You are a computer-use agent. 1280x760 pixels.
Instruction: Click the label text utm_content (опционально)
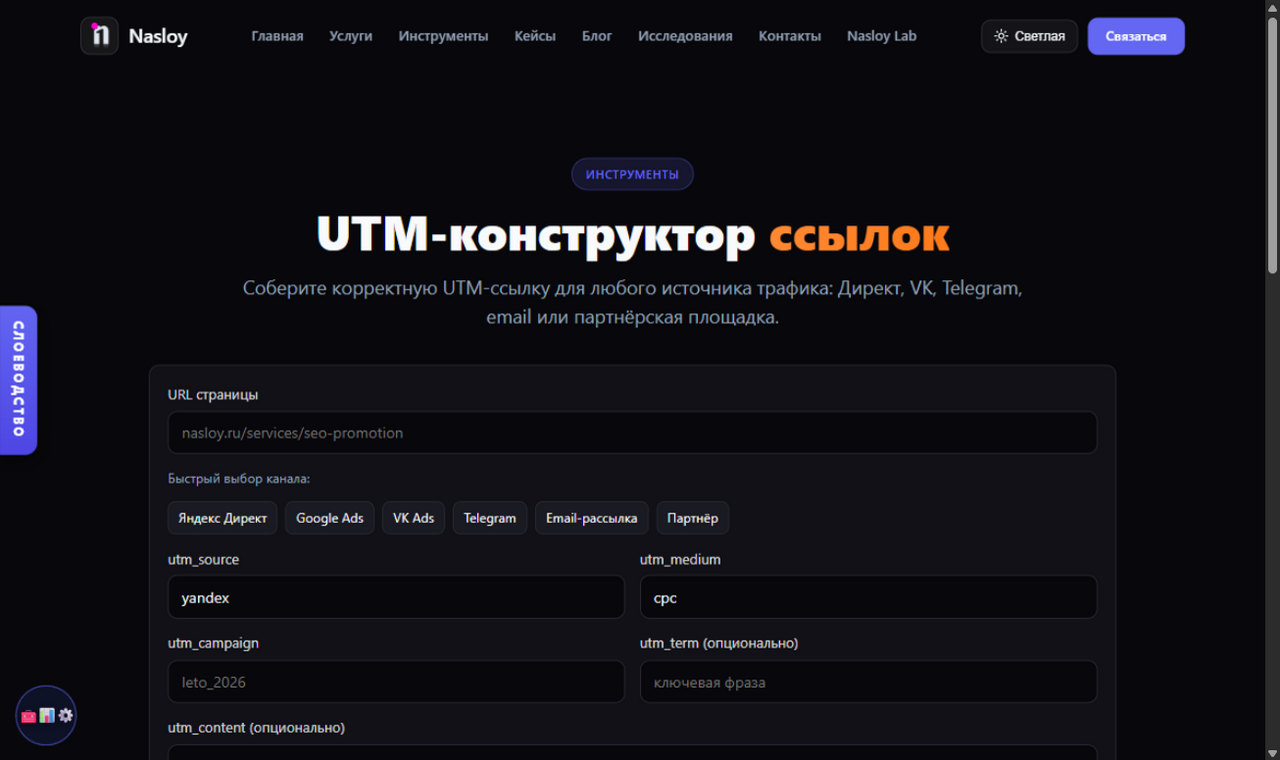(256, 728)
